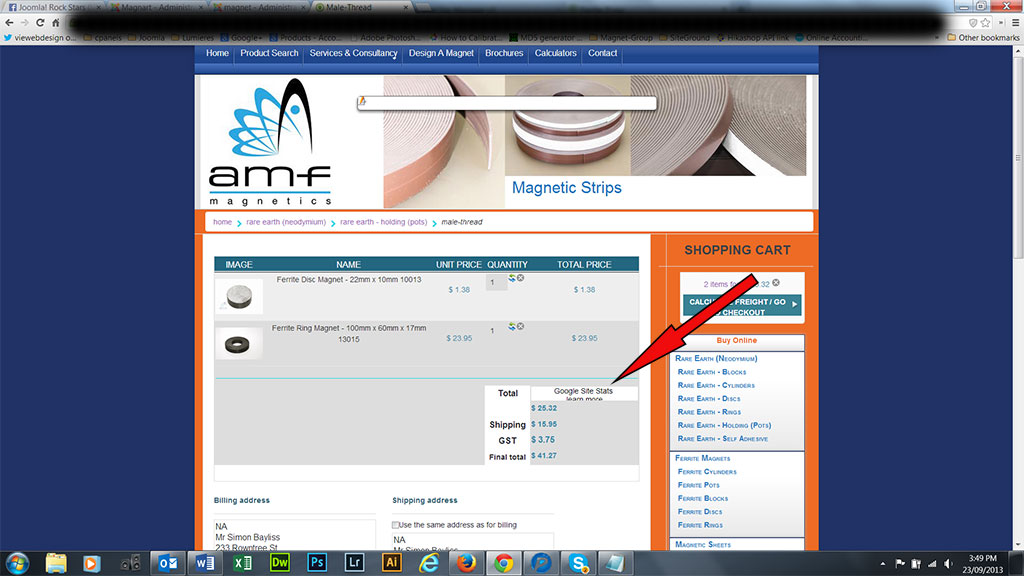The height and width of the screenshot is (576, 1024).
Task: Open Illustrator from taskbar
Action: (391, 563)
